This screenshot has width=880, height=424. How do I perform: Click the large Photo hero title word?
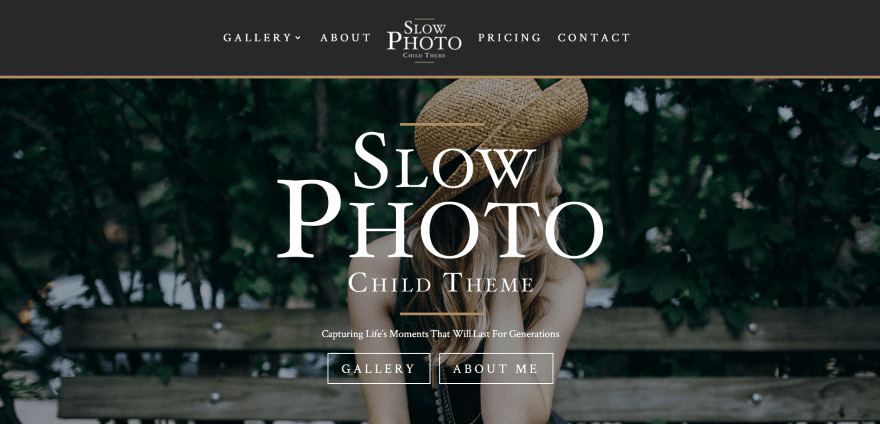tap(440, 220)
